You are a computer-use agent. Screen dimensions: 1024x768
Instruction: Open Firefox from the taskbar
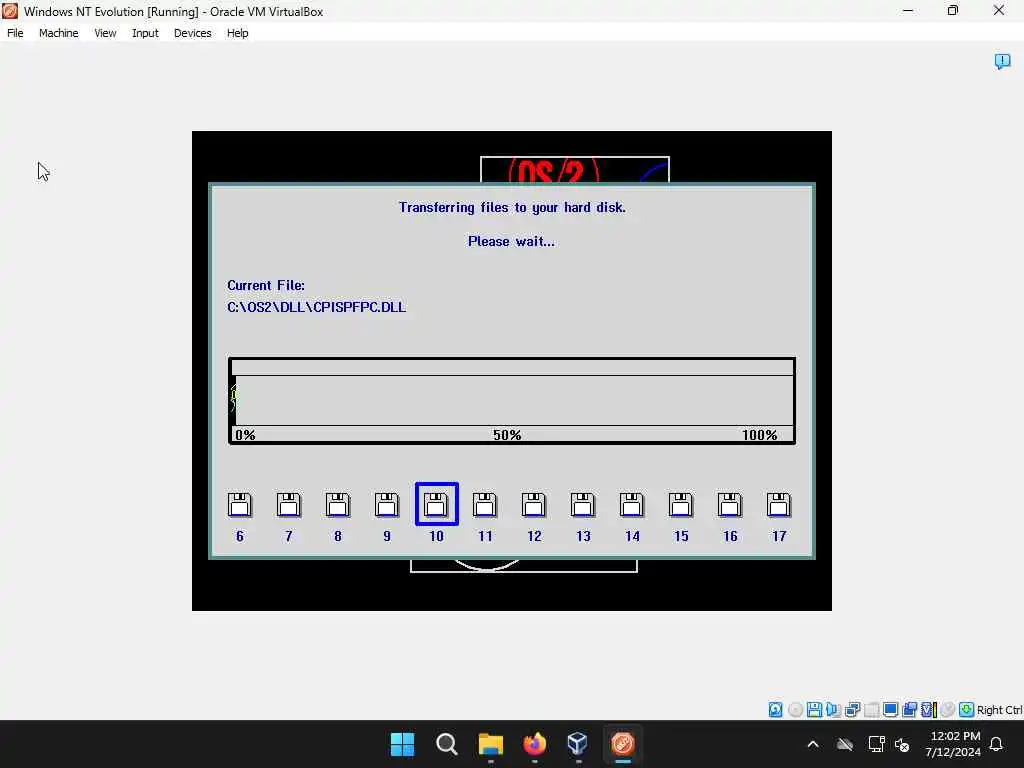pyautogui.click(x=535, y=744)
